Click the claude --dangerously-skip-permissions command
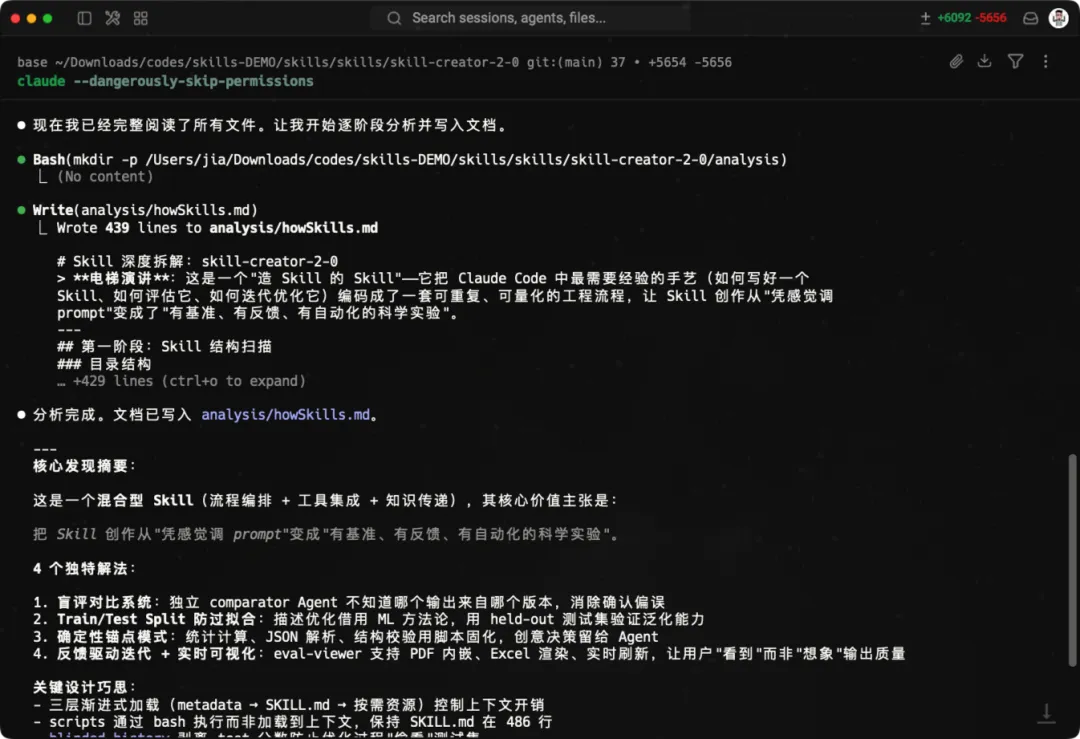This screenshot has height=739, width=1080. [x=165, y=81]
